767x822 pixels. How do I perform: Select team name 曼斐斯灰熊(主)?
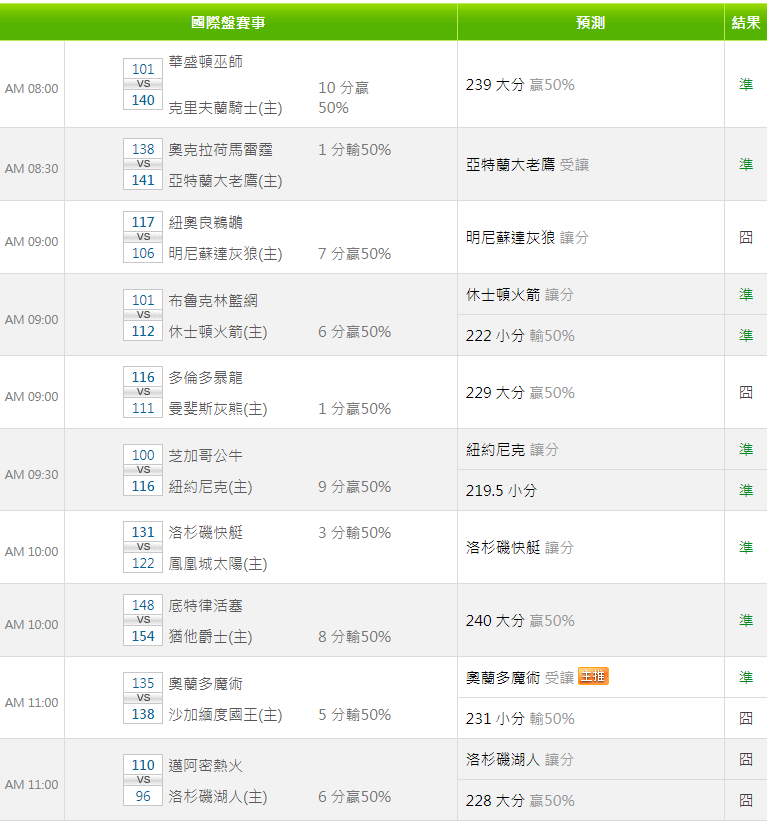(x=218, y=409)
